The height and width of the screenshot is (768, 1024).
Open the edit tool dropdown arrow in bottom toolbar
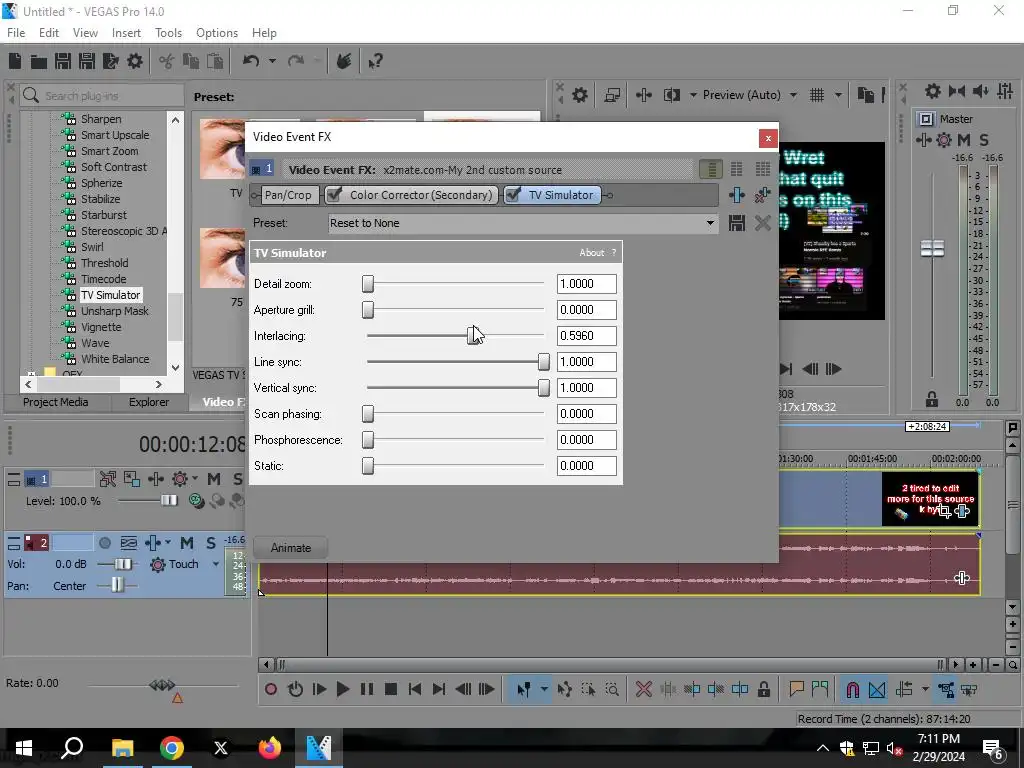(x=544, y=689)
